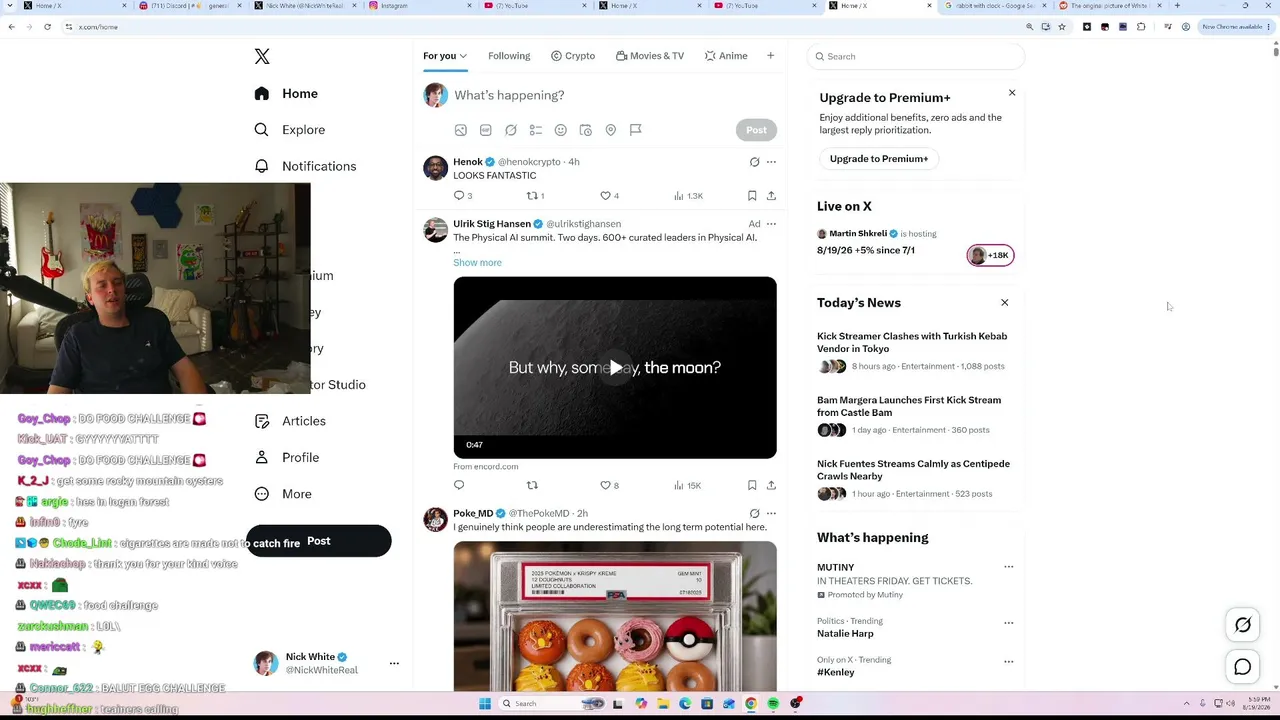Add a poll to the new post
Screen dimensions: 1280x720
point(535,130)
